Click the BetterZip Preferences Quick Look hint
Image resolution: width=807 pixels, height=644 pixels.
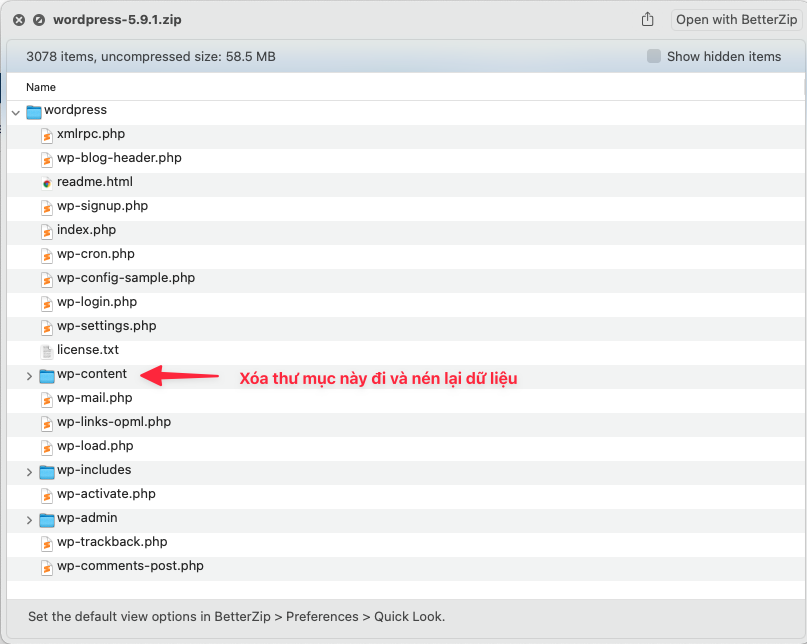tap(237, 617)
